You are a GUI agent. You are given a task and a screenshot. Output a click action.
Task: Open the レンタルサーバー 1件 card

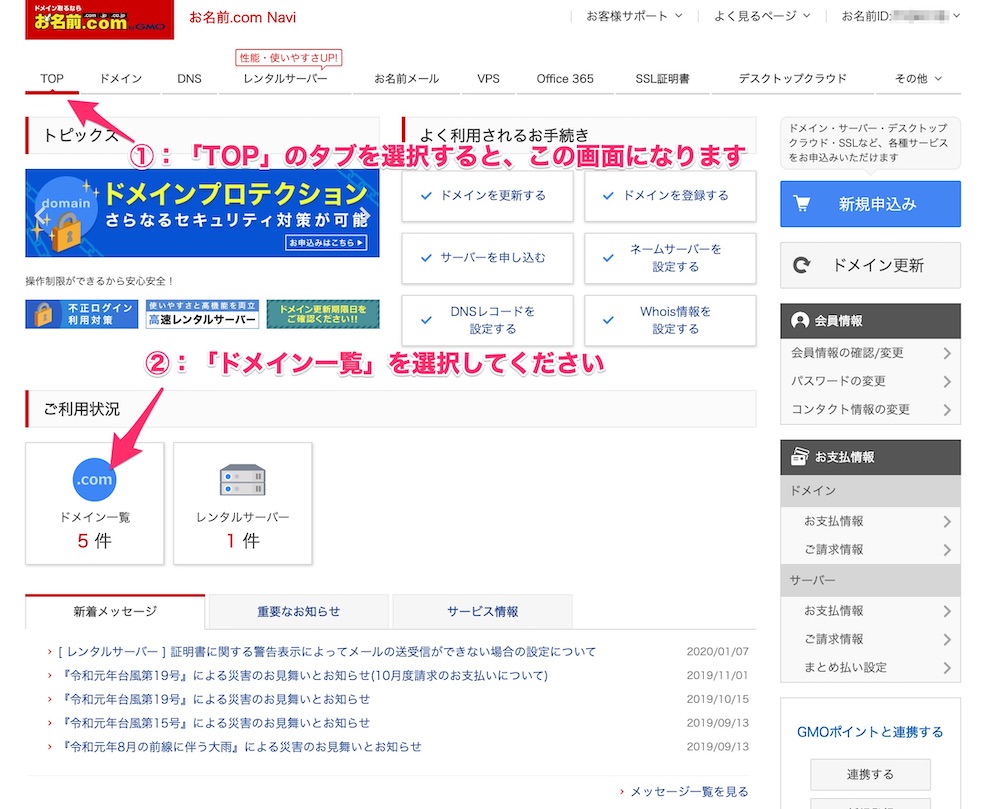[242, 504]
